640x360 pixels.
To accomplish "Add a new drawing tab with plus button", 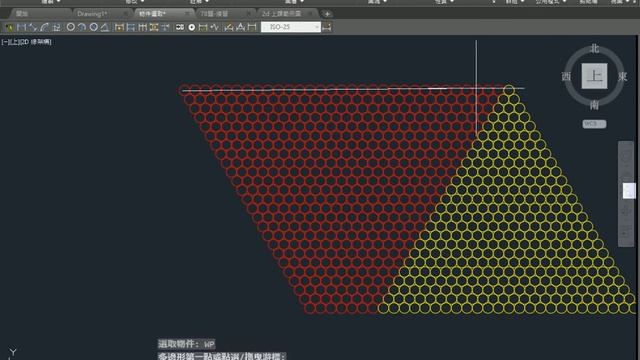I will coord(327,14).
